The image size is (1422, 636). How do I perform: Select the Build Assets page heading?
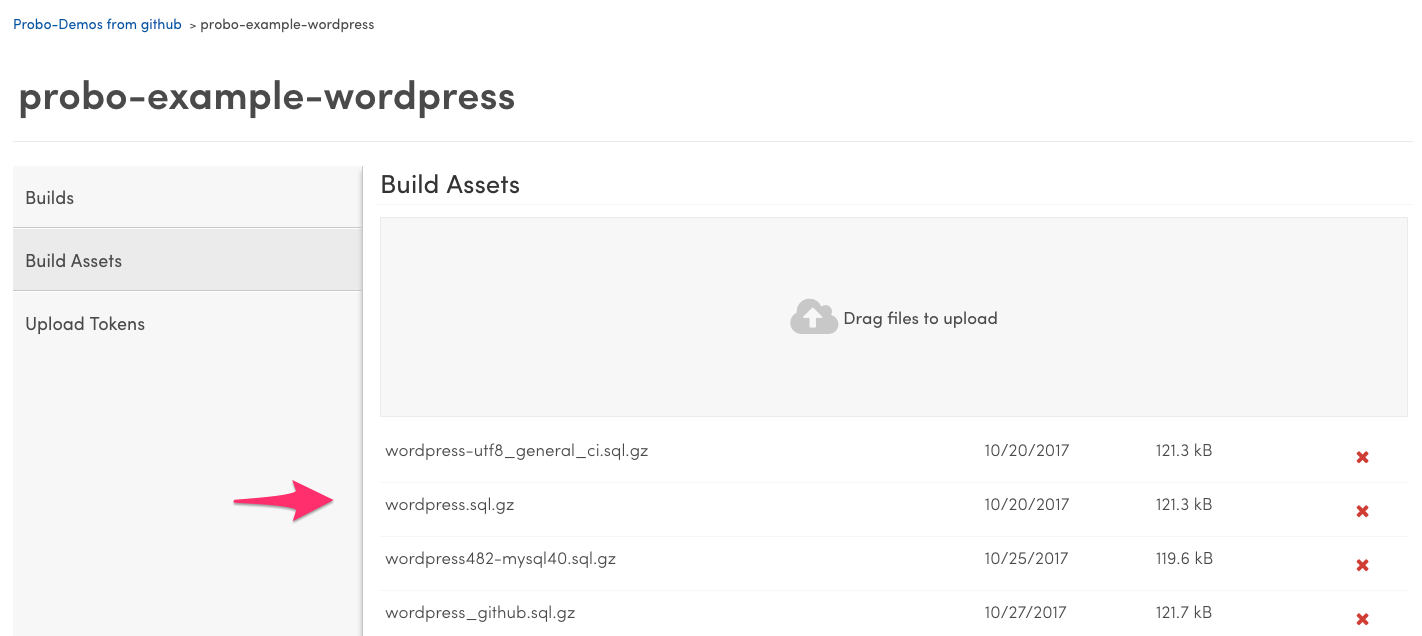tap(449, 184)
